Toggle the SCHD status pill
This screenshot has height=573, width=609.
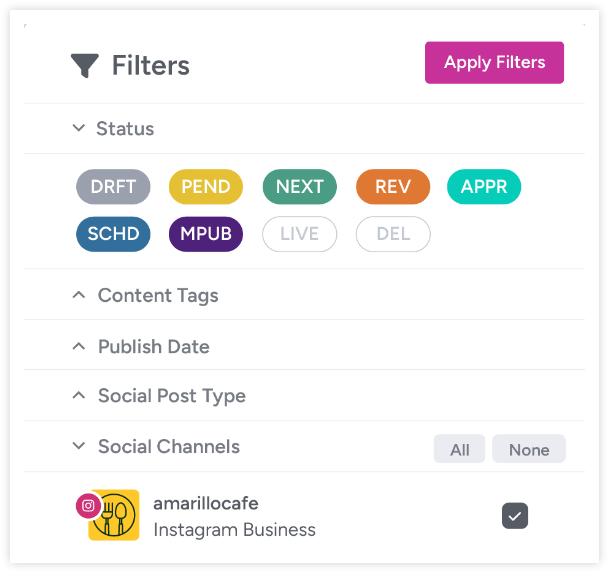(x=113, y=234)
